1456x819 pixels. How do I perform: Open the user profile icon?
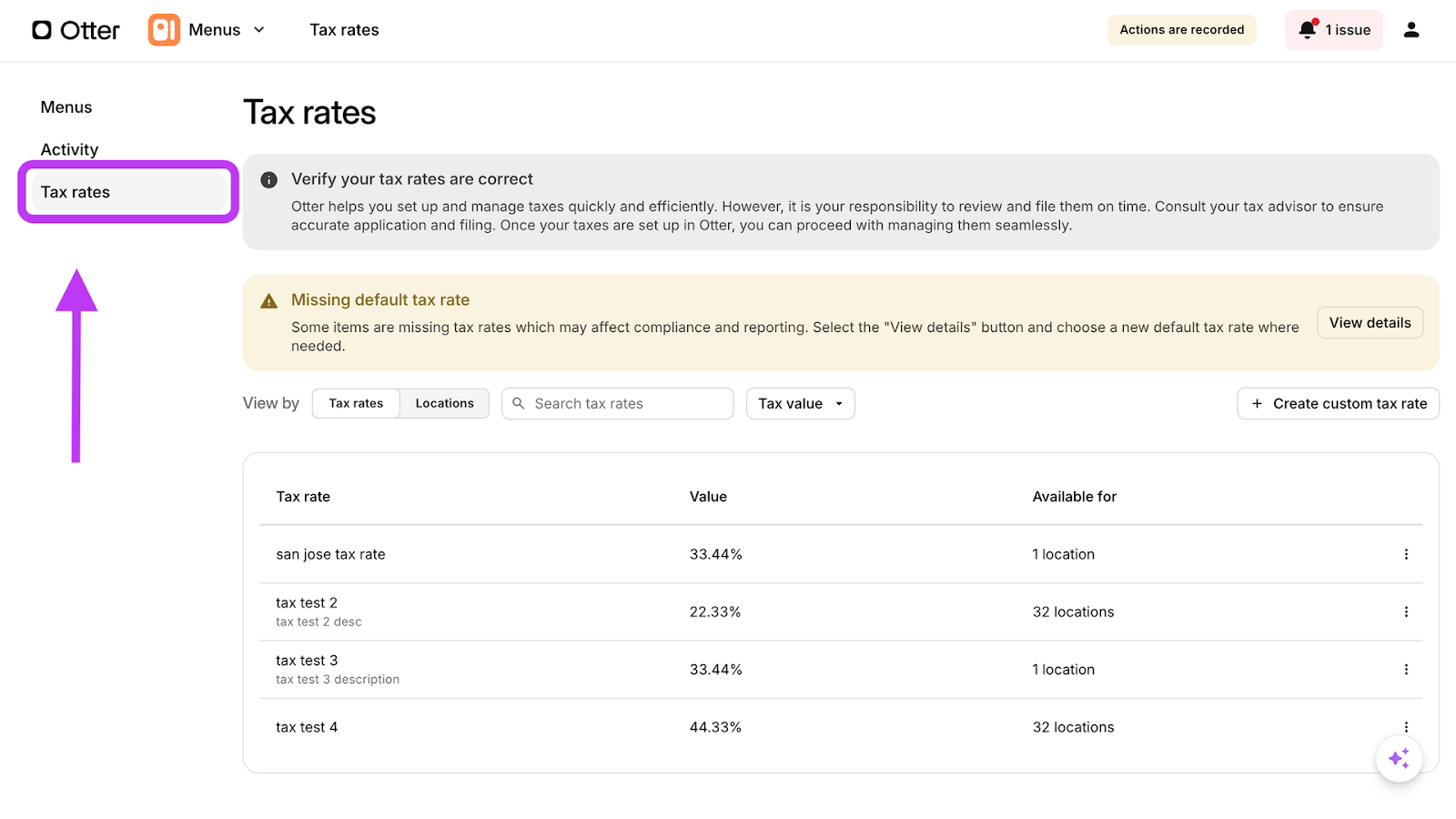pos(1410,30)
